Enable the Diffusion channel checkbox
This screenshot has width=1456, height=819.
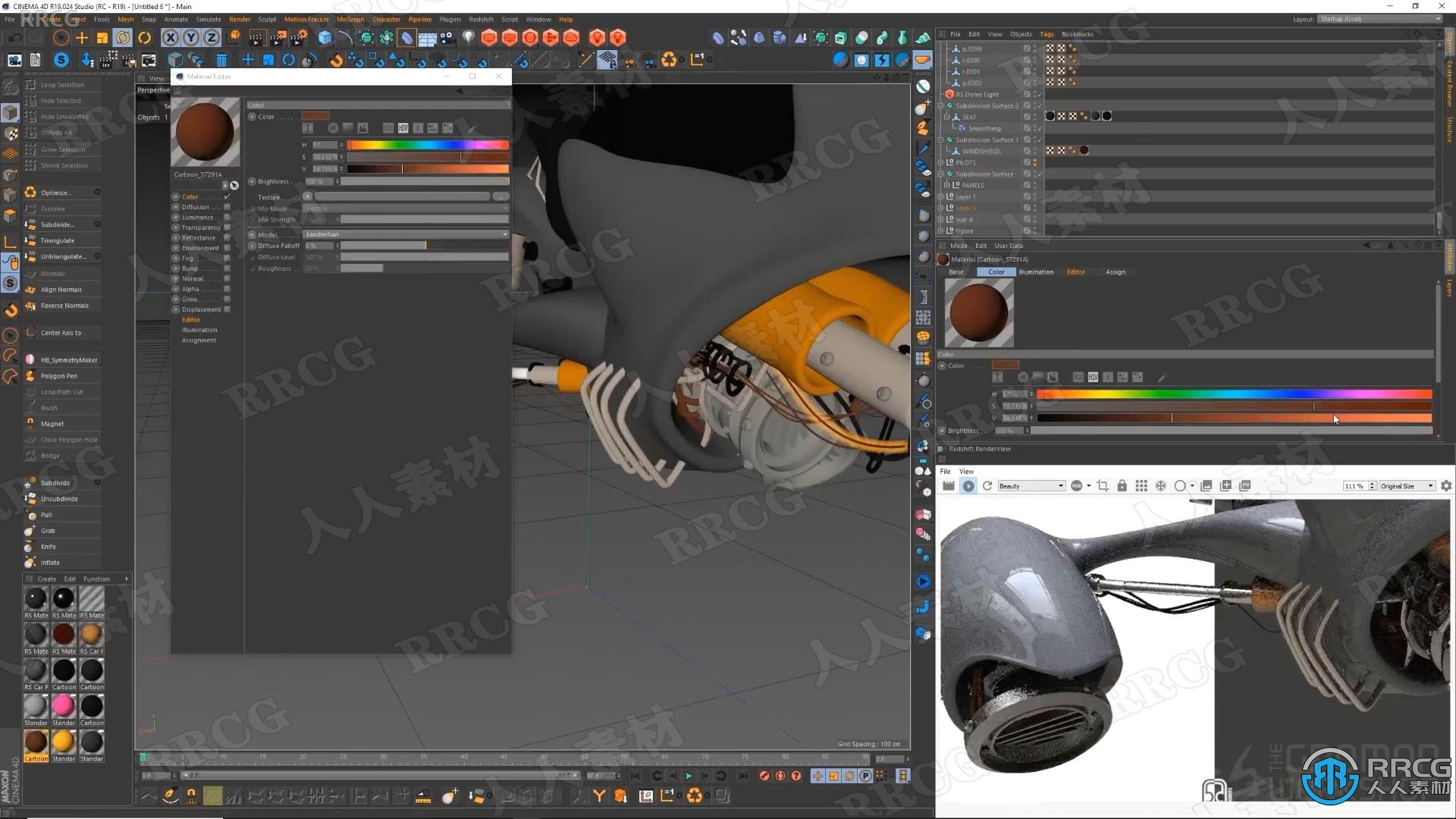point(227,207)
